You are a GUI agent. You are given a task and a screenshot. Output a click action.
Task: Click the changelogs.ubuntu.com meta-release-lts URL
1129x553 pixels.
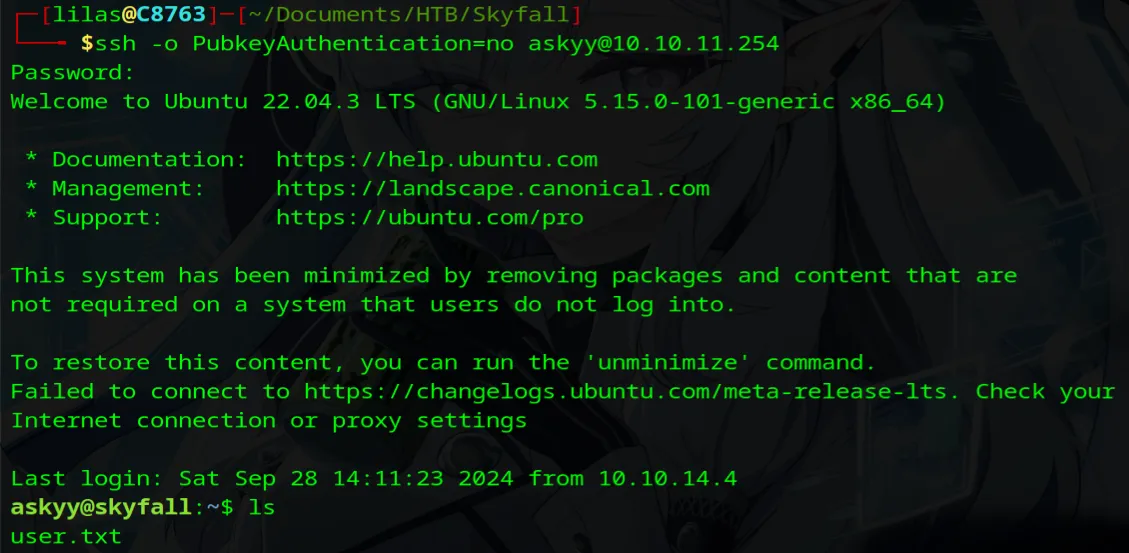(x=632, y=391)
